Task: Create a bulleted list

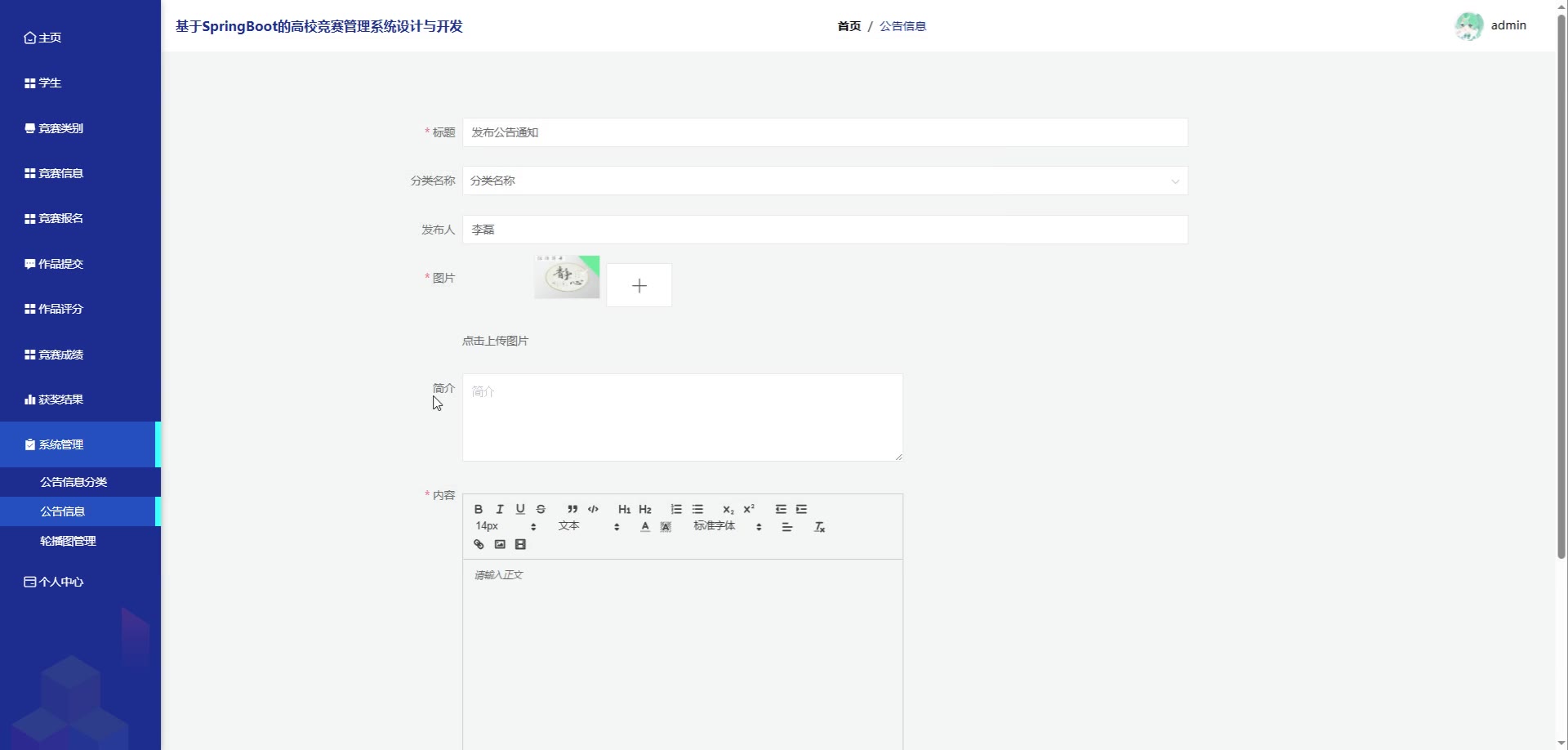Action: pos(697,509)
